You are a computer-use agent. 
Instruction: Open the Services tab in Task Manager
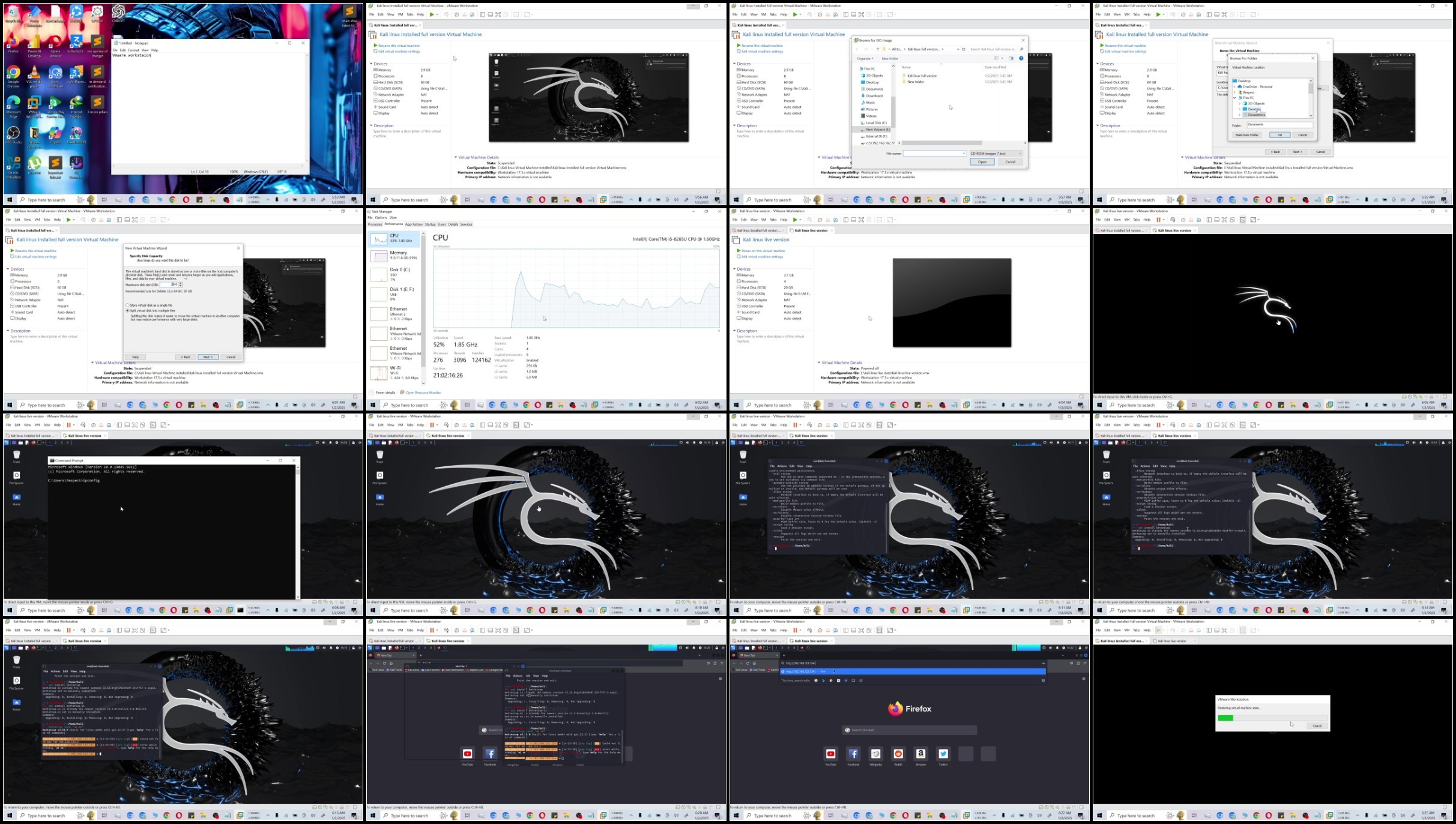[466, 224]
